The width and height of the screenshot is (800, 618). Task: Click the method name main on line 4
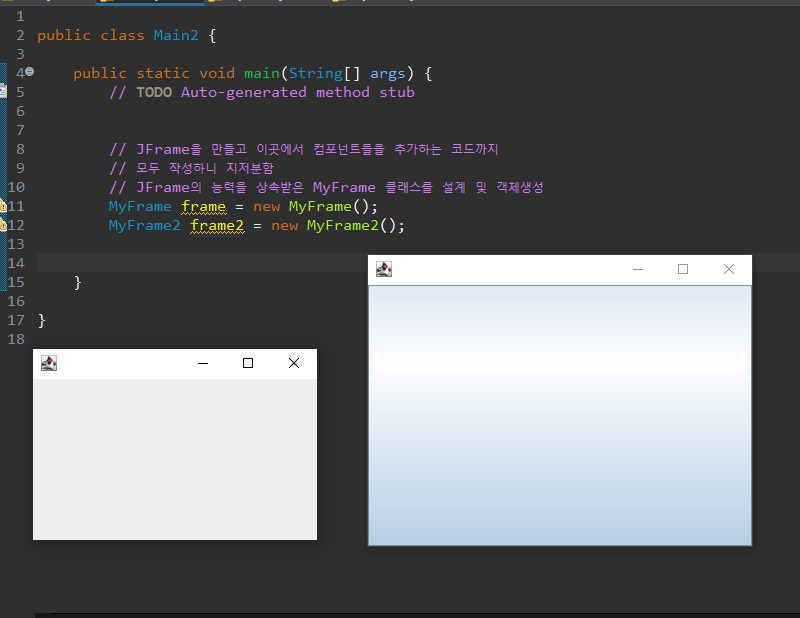click(262, 73)
